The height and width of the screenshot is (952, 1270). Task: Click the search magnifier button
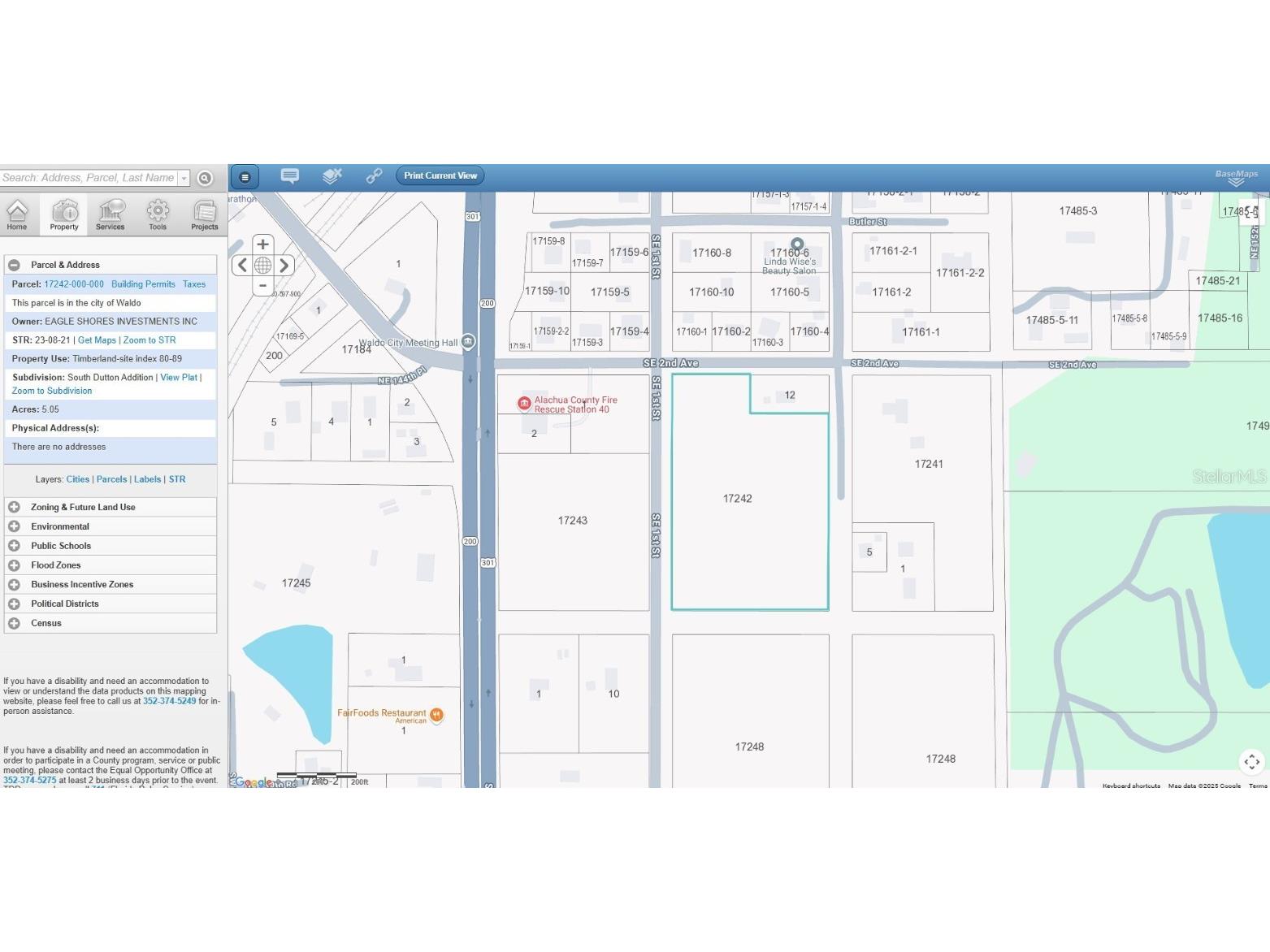(205, 178)
